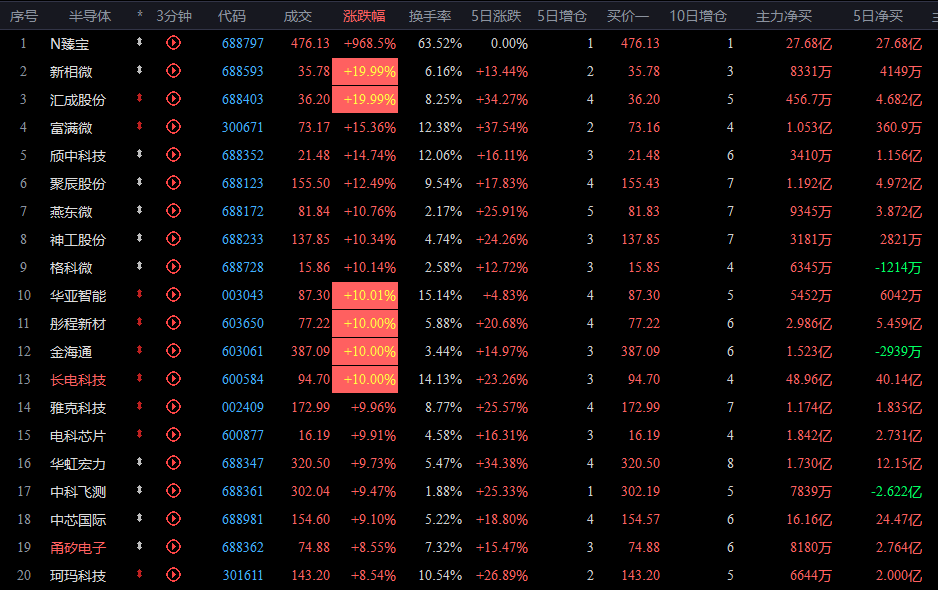Open 3-minute chart icon for 中芯国际
Viewport: 938px width, 590px height.
coord(173,519)
